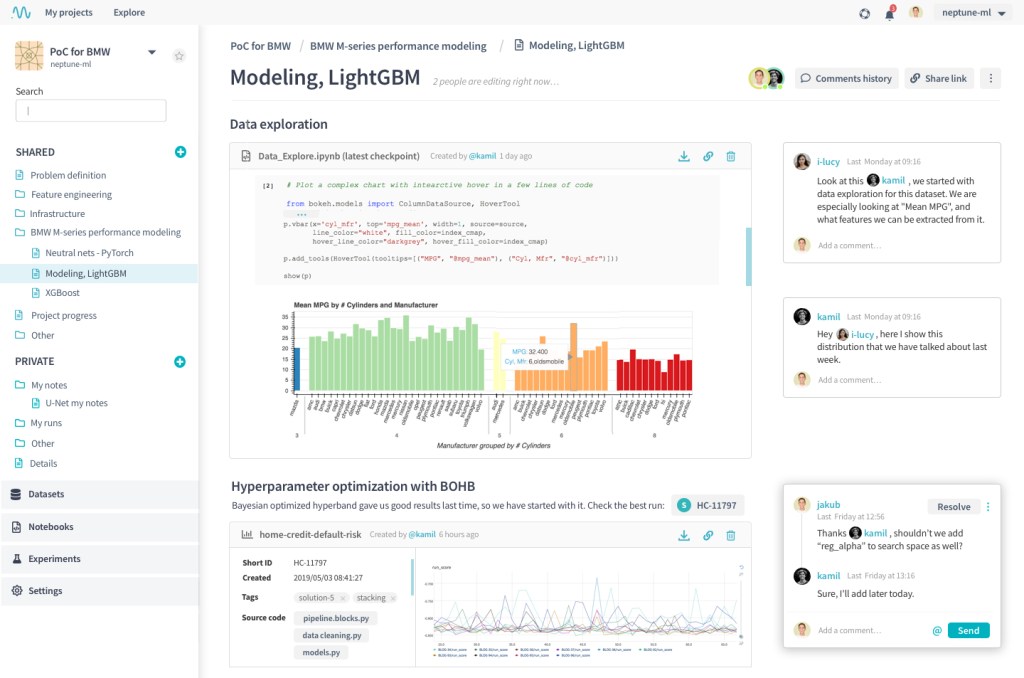This screenshot has width=1024, height=678.
Task: Open the Notebooks section
Action: (99, 527)
